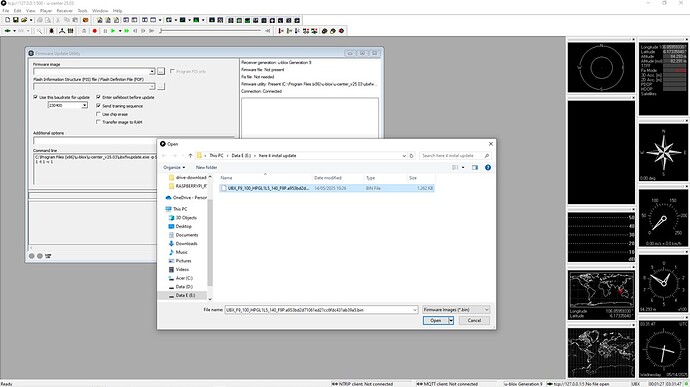
Task: Click the Open button in dialog
Action: click(436, 321)
